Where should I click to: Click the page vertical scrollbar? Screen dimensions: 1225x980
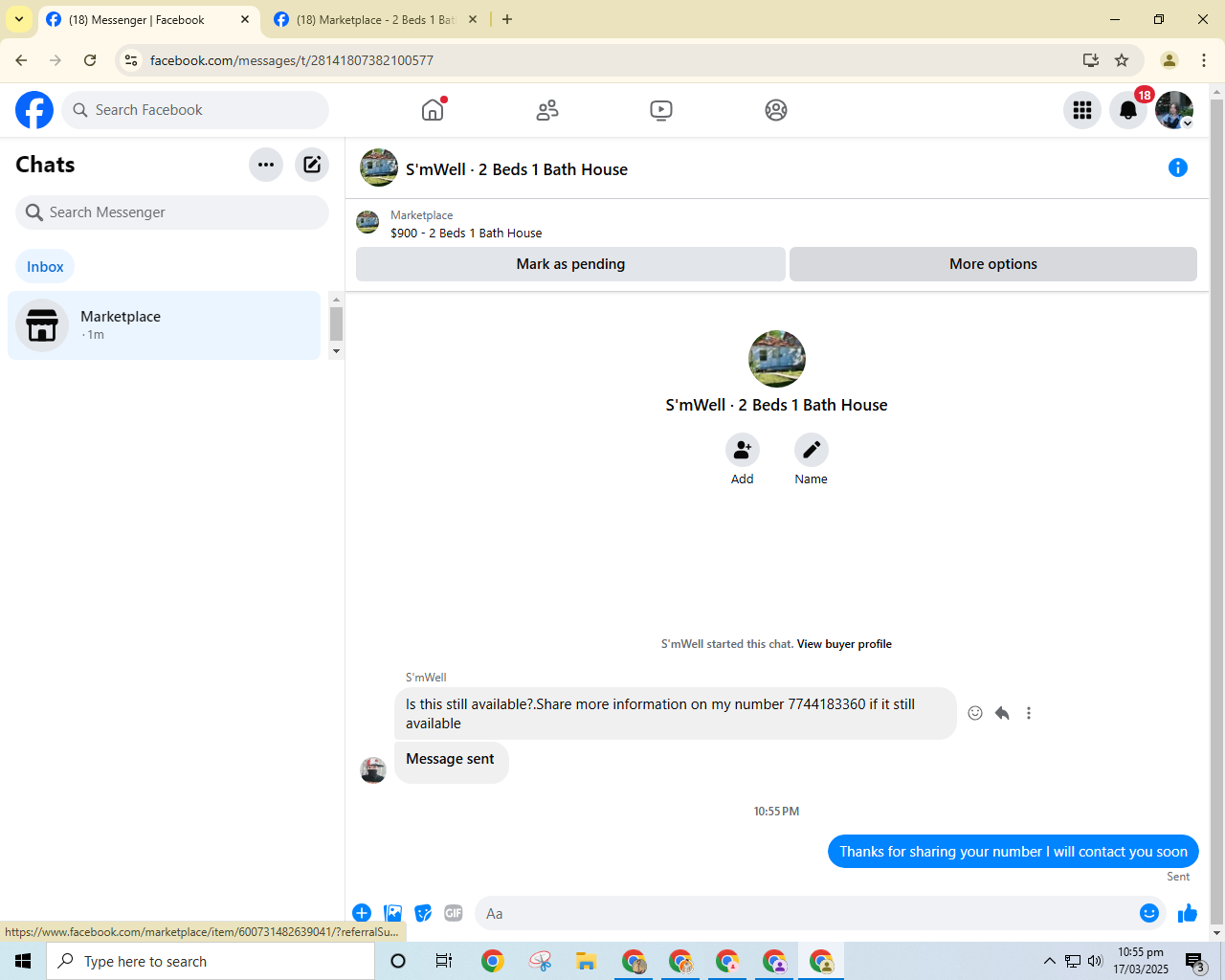click(x=1217, y=512)
